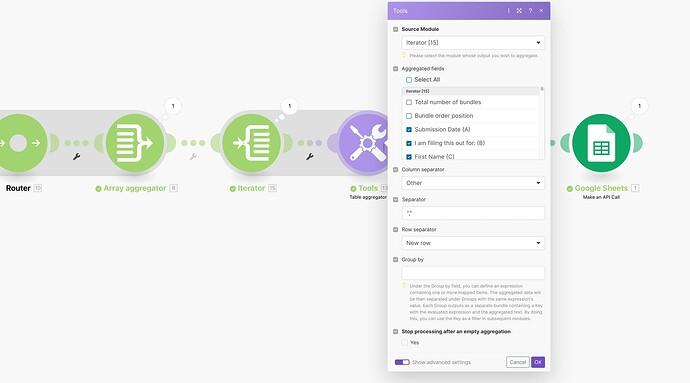
Task: Open the Row separator dropdown set to New row
Action: point(473,243)
